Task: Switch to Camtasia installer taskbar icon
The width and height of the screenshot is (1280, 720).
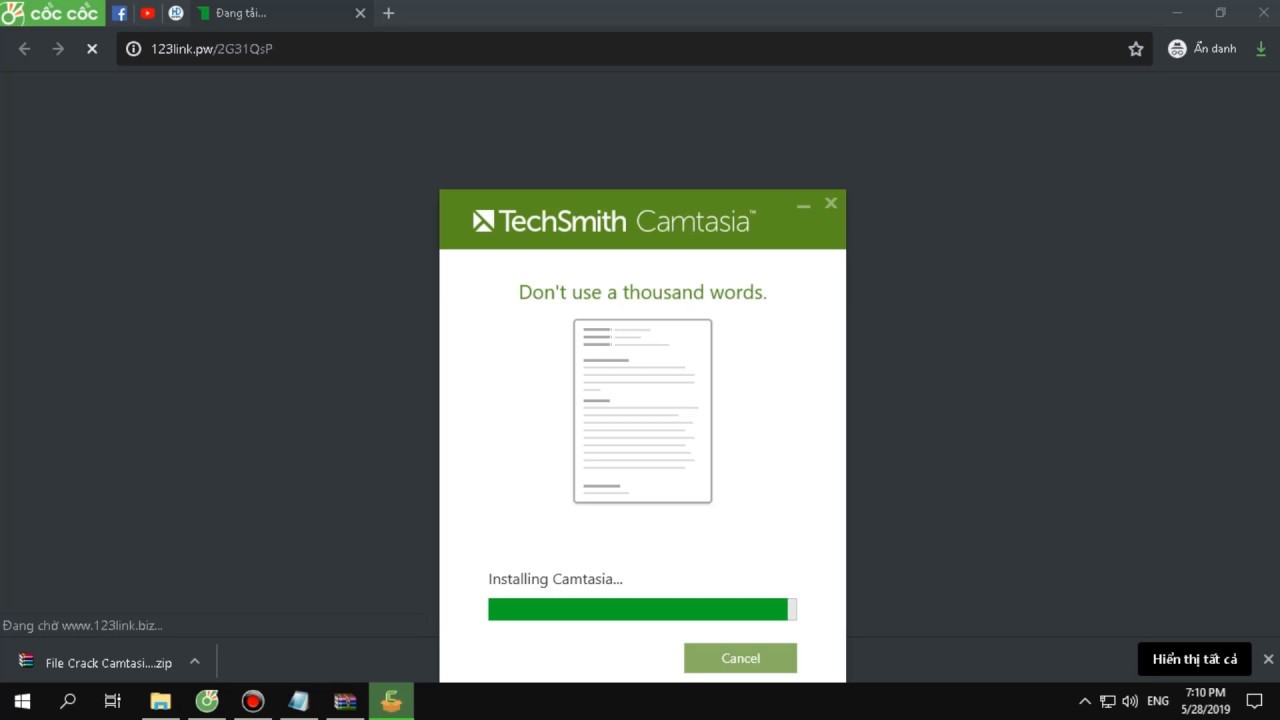Action: [x=391, y=701]
